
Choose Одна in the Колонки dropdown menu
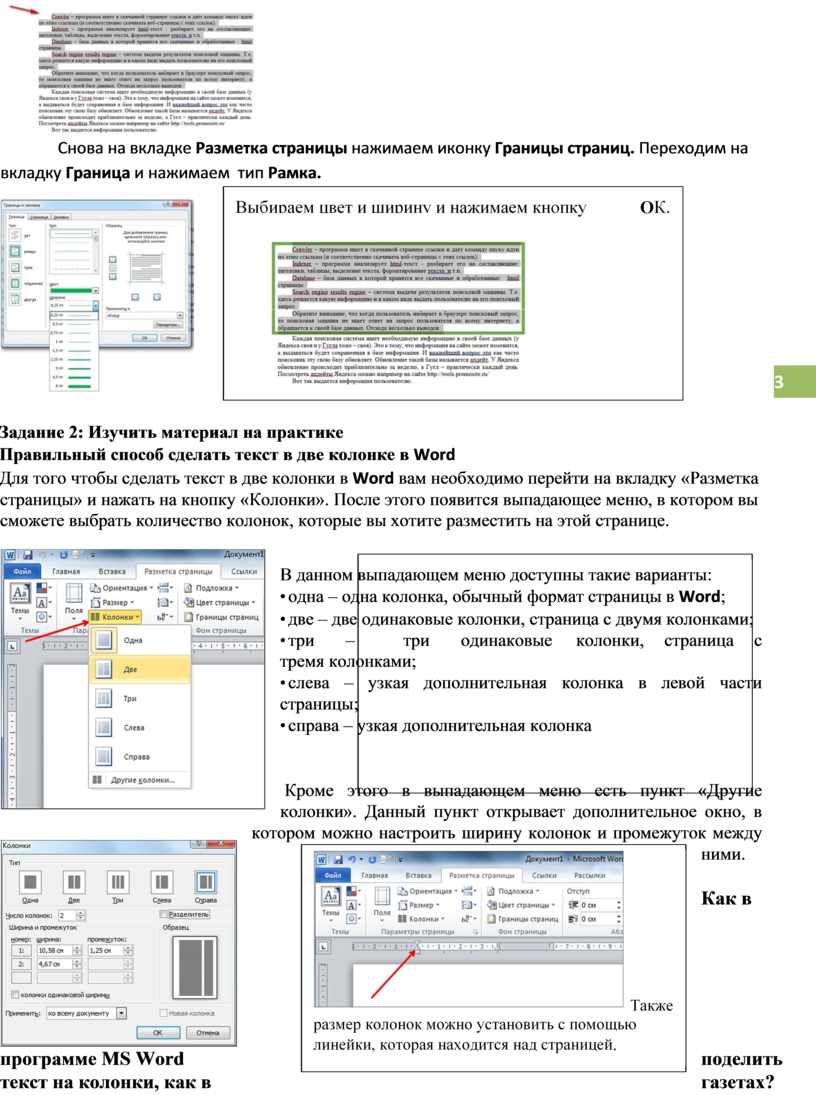140,640
